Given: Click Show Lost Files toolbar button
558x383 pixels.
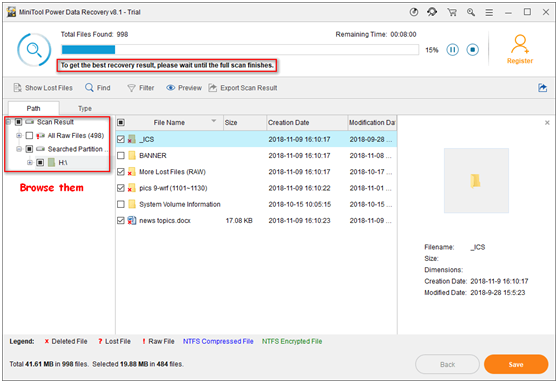Looking at the screenshot, I should tap(43, 88).
